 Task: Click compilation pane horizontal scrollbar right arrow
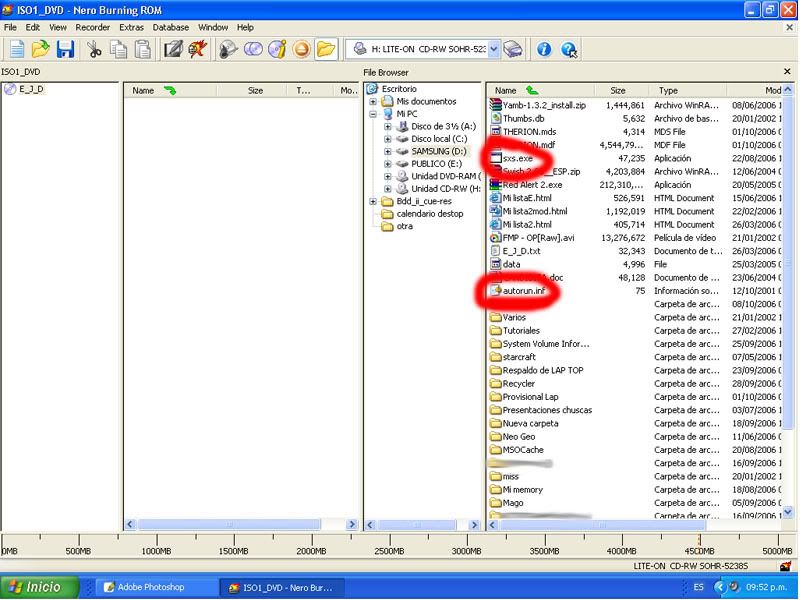pos(352,524)
